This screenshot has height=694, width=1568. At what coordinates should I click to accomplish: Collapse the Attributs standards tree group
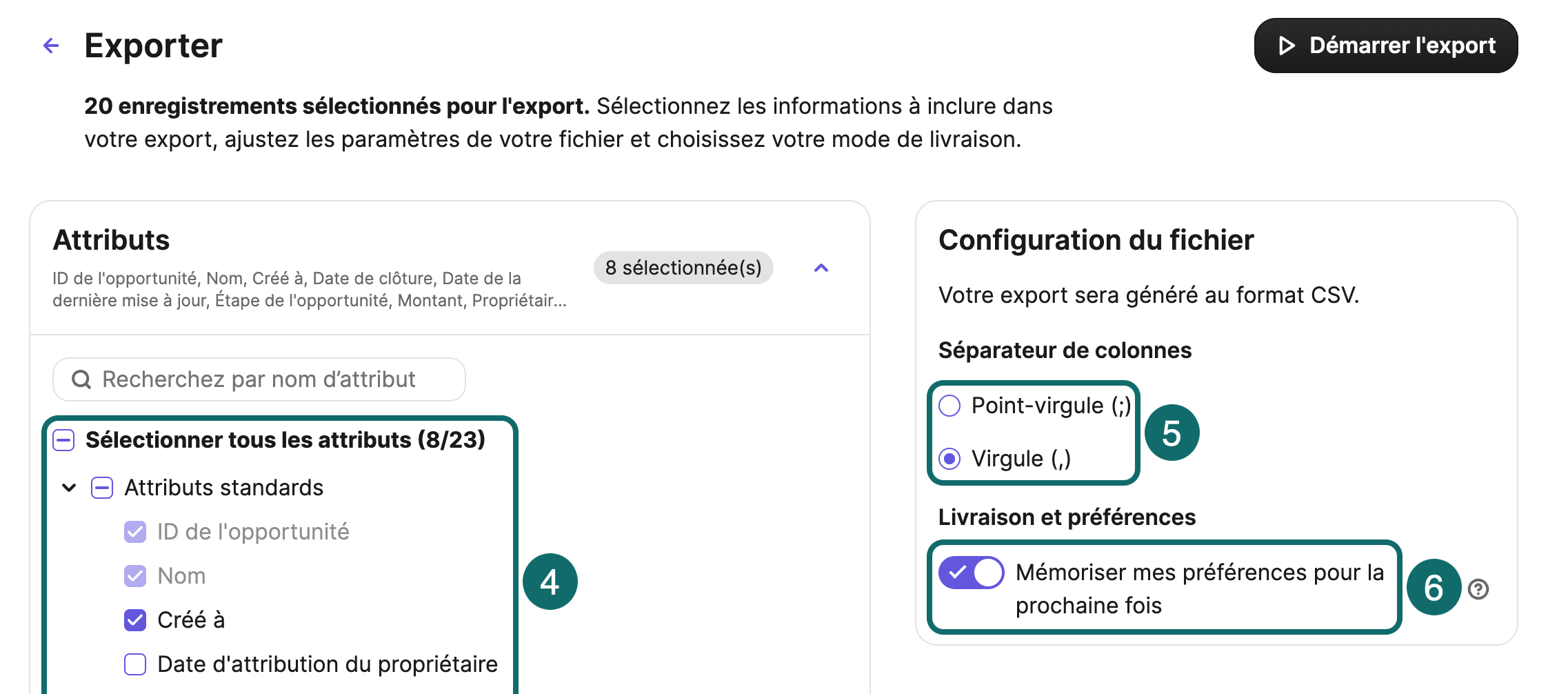[x=69, y=488]
